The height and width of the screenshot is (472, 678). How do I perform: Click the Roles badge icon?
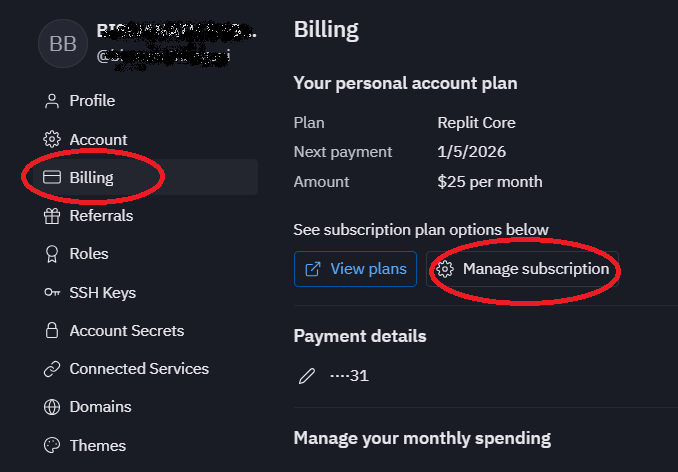coord(52,254)
